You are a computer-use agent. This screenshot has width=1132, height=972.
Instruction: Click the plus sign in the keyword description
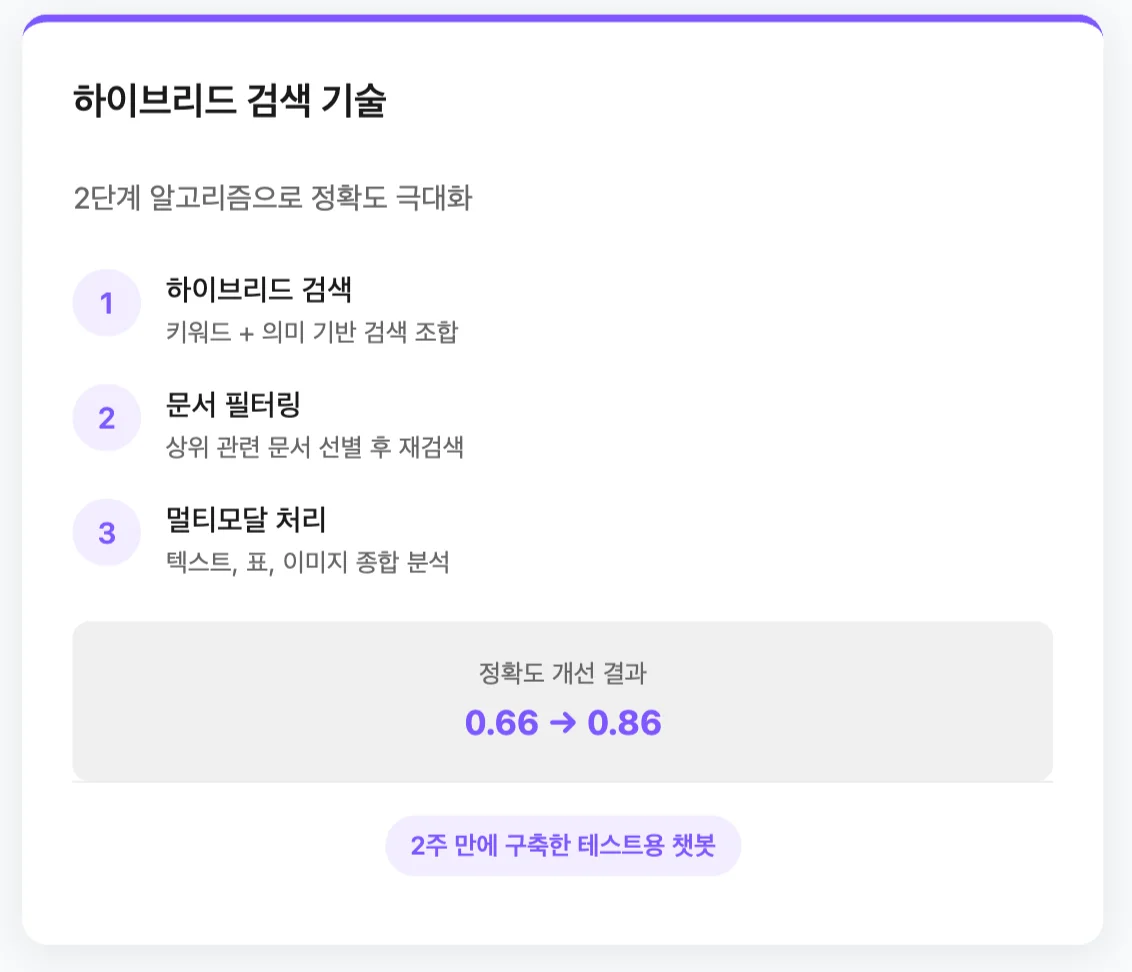[x=247, y=334]
